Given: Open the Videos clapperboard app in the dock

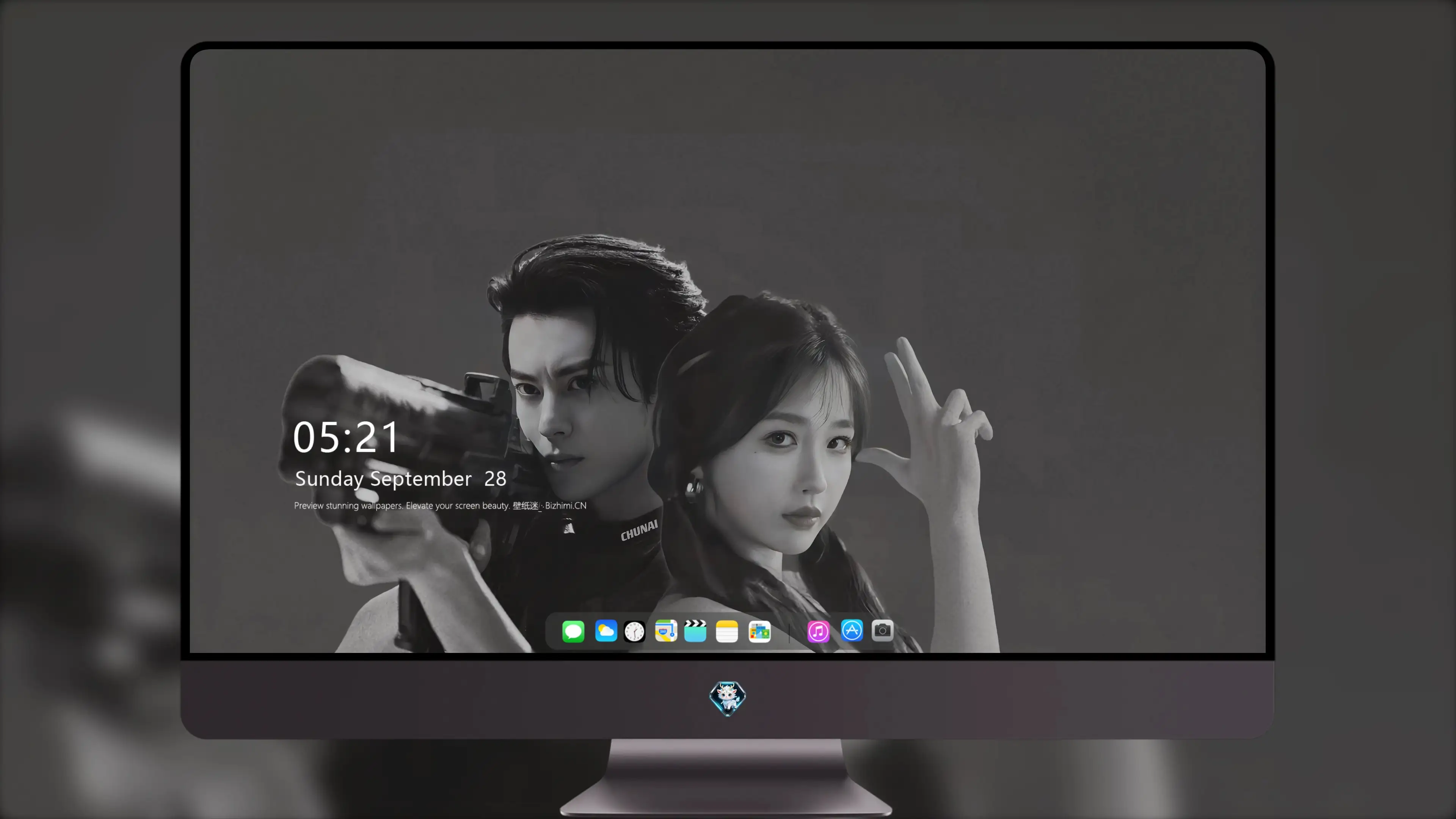Looking at the screenshot, I should point(695,631).
